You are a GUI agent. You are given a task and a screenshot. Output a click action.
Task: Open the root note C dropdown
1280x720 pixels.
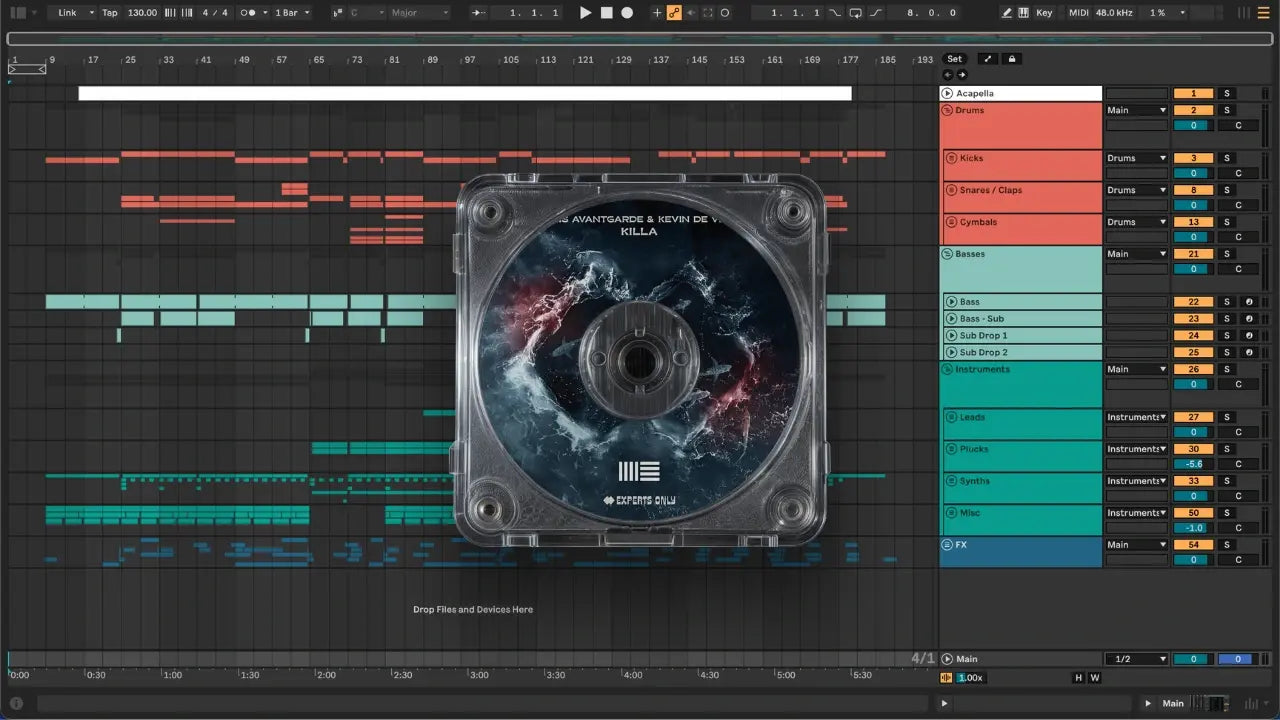[366, 13]
